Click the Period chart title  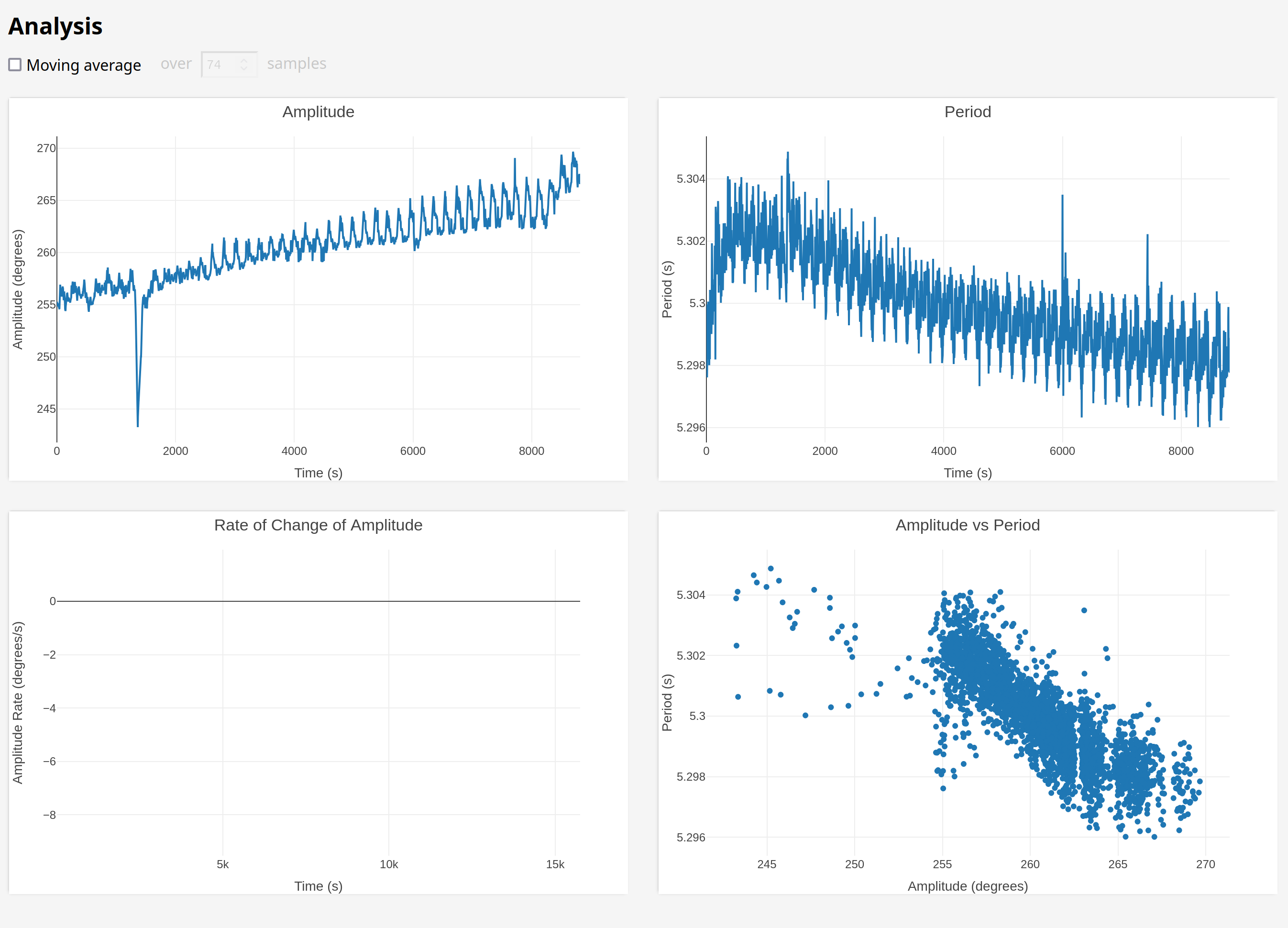[x=967, y=112]
